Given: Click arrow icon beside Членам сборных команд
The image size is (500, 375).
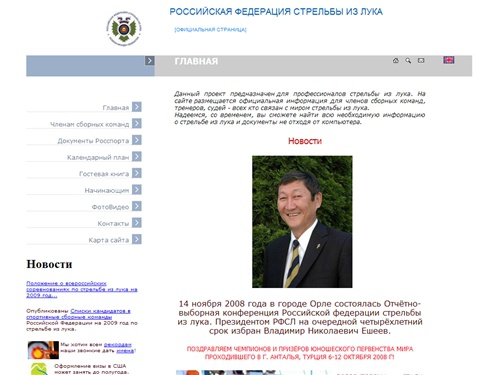Looking at the screenshot, I should (x=137, y=123).
